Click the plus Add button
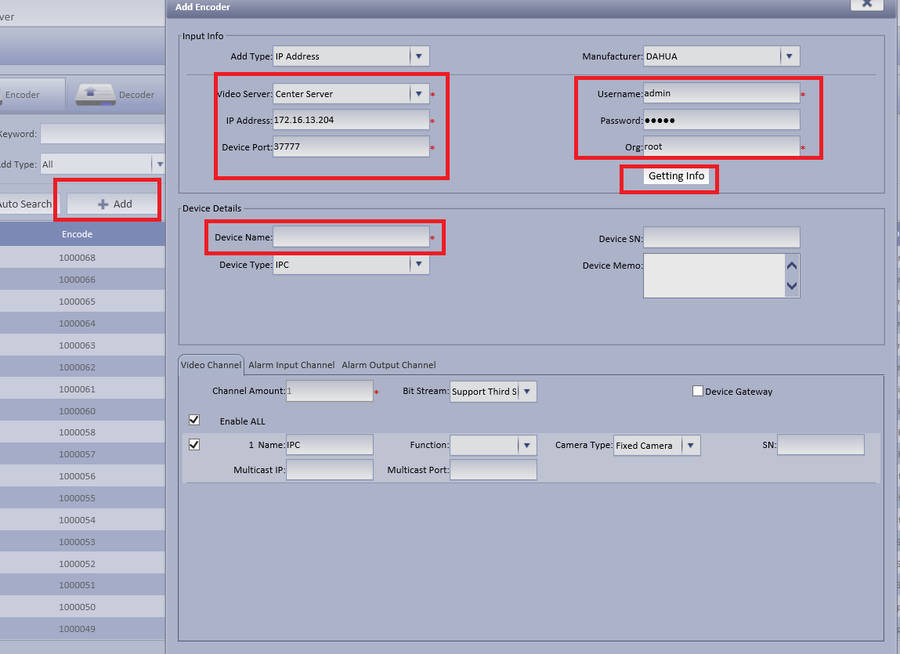This screenshot has width=900, height=654. [111, 204]
